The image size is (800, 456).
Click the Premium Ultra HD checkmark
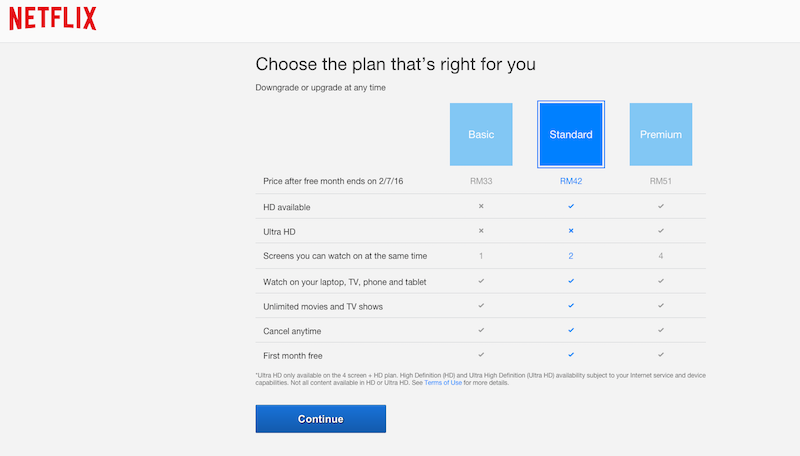(x=660, y=230)
